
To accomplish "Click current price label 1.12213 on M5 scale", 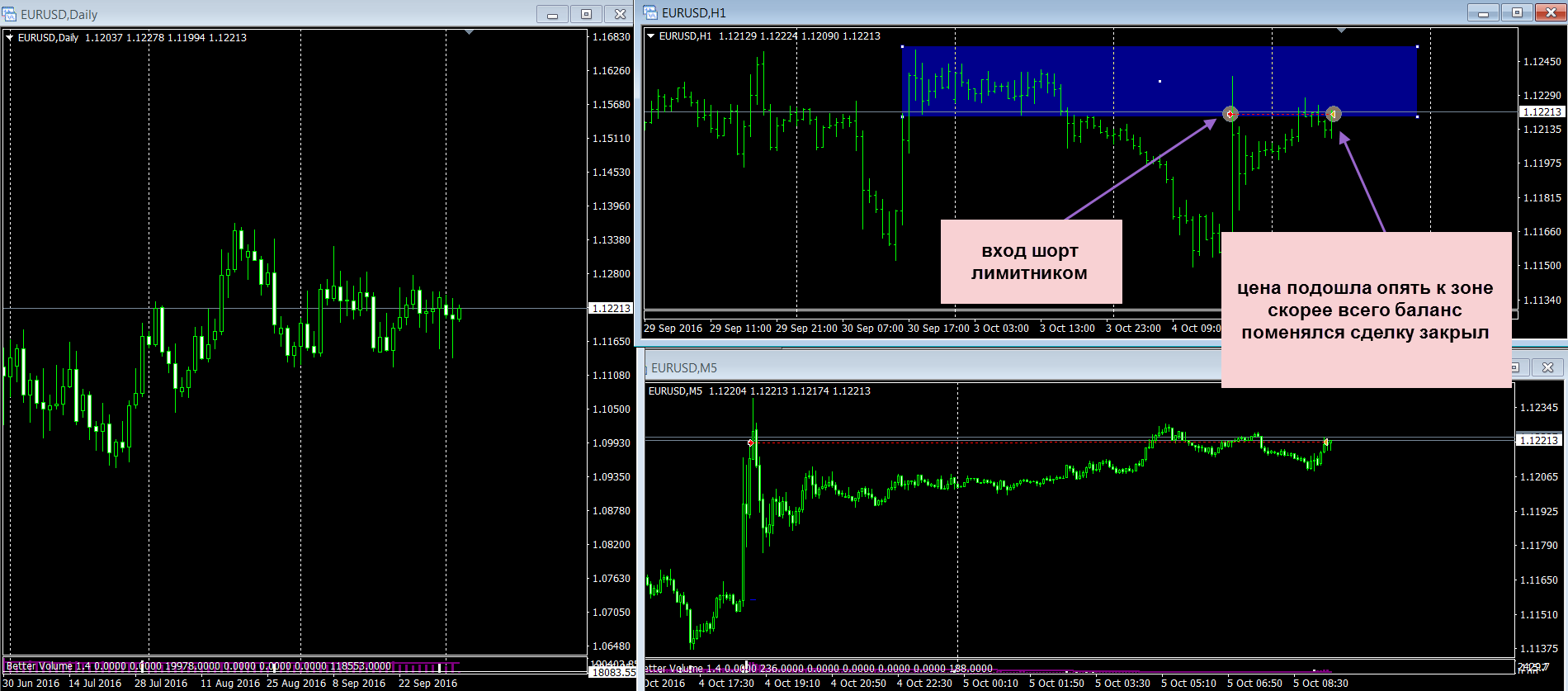I will point(1539,441).
